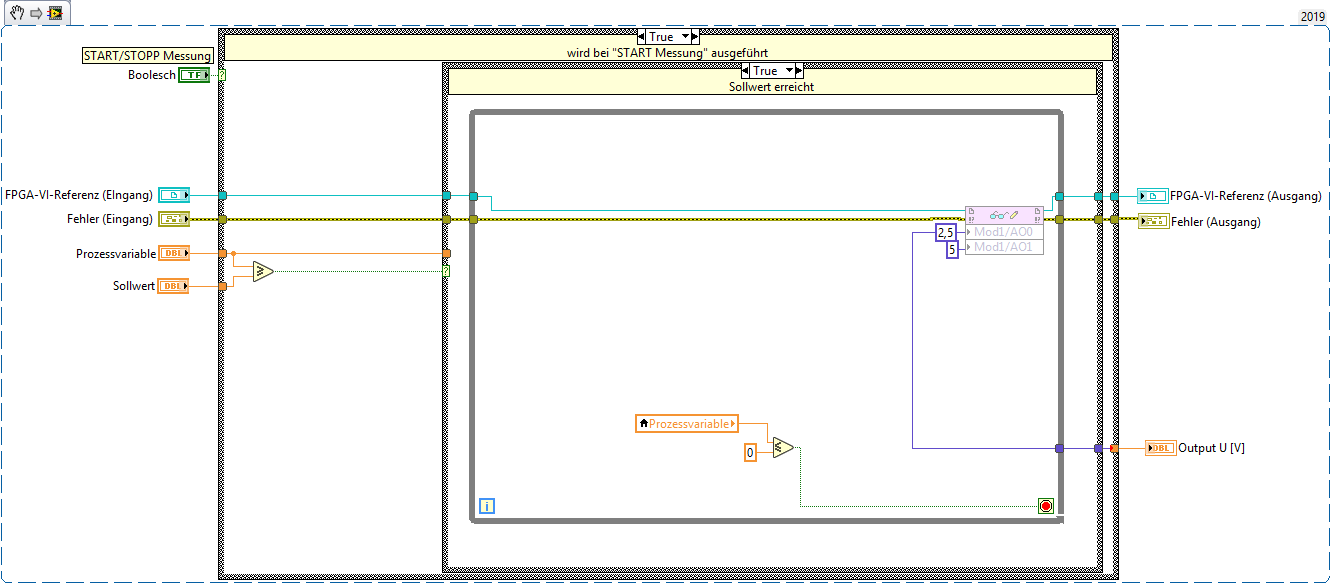Click the 'Fehler (Ausgang)' label text

point(1216,221)
